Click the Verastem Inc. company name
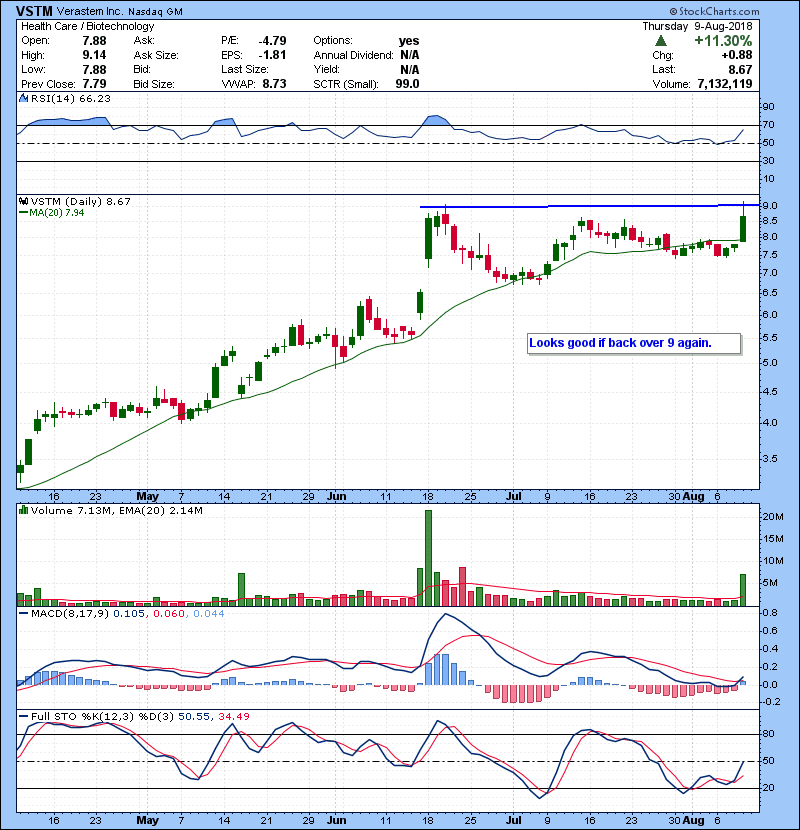This screenshot has width=800, height=830. 88,11
